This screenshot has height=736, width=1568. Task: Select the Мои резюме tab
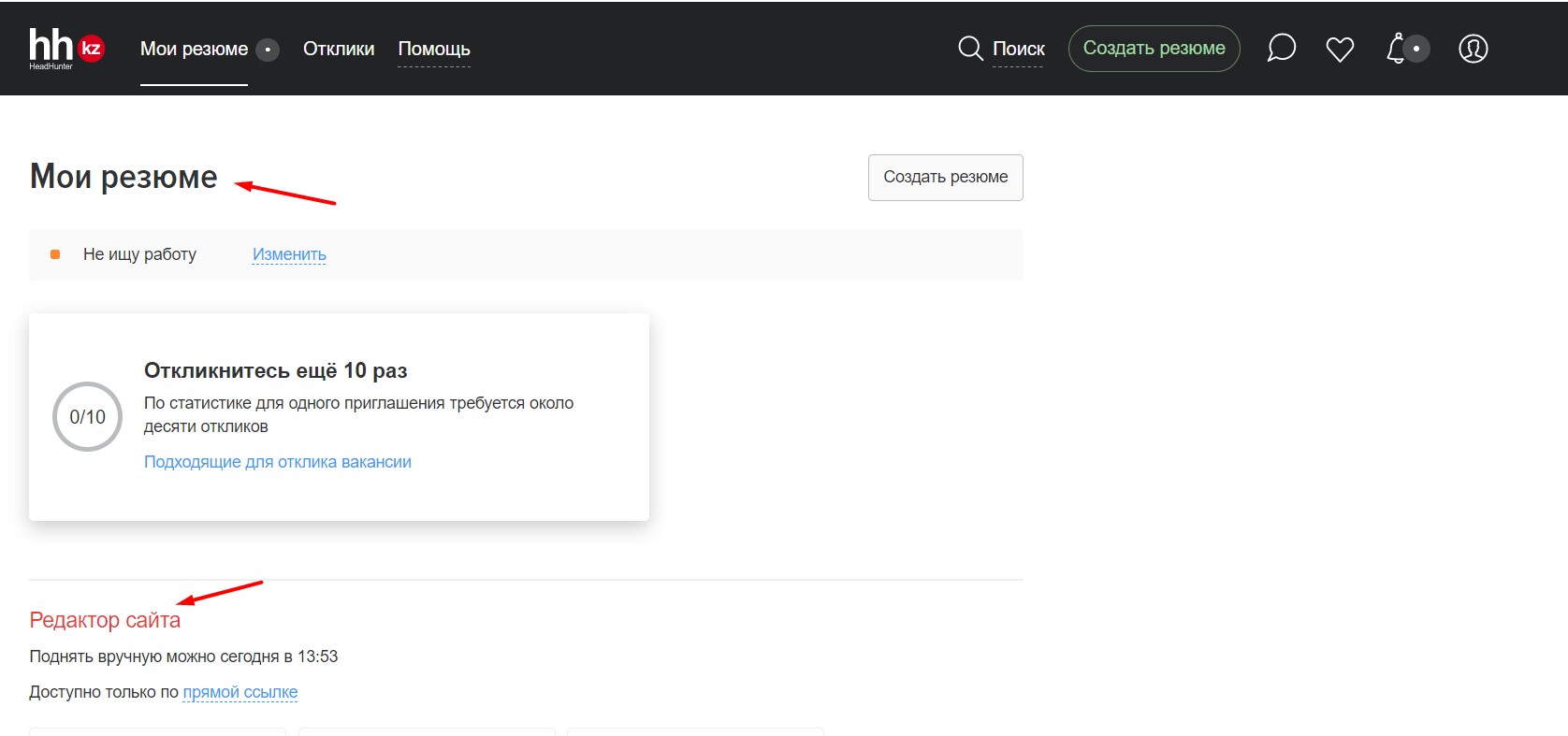click(x=194, y=49)
